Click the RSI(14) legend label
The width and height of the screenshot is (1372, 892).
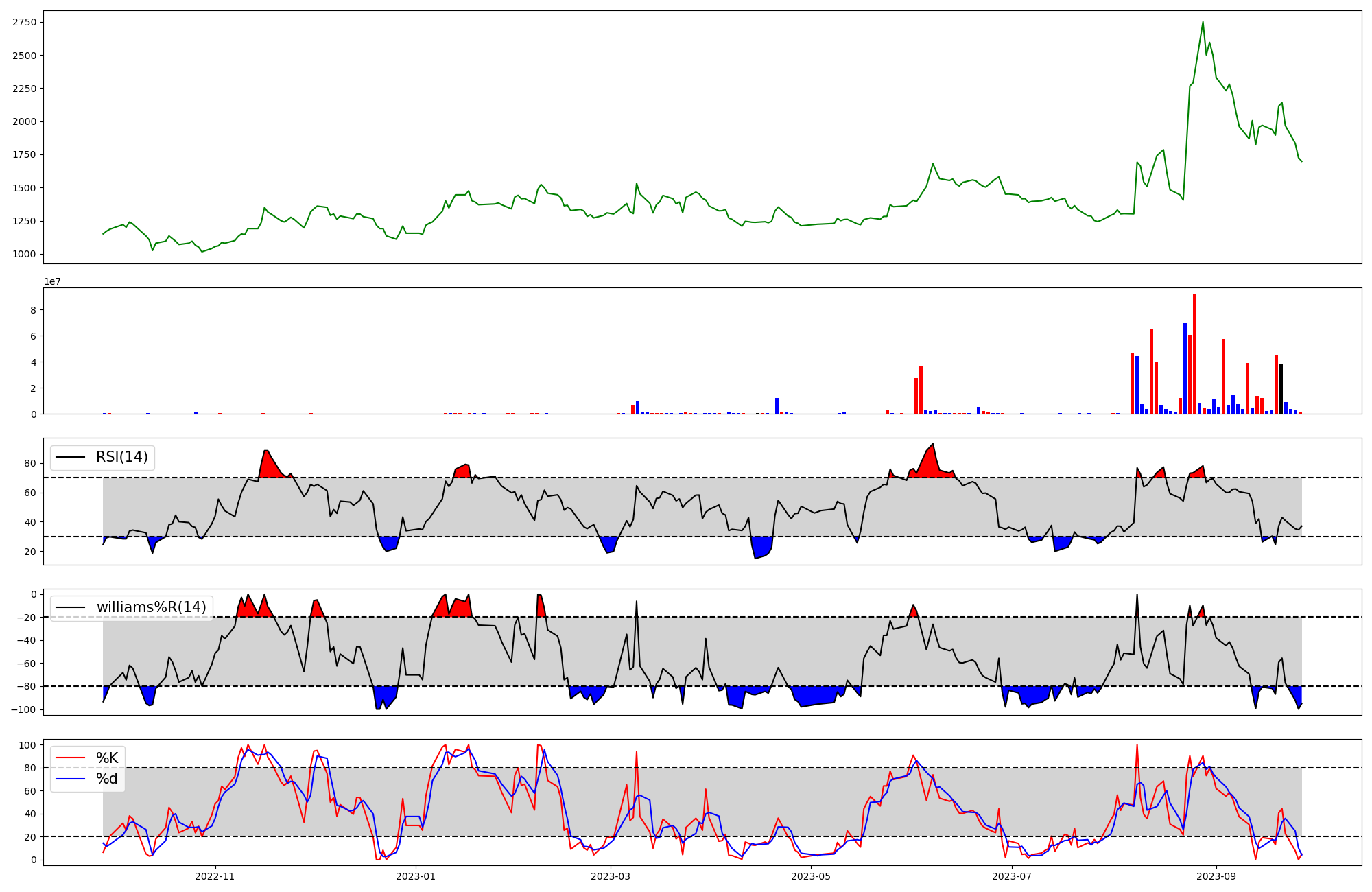point(121,457)
